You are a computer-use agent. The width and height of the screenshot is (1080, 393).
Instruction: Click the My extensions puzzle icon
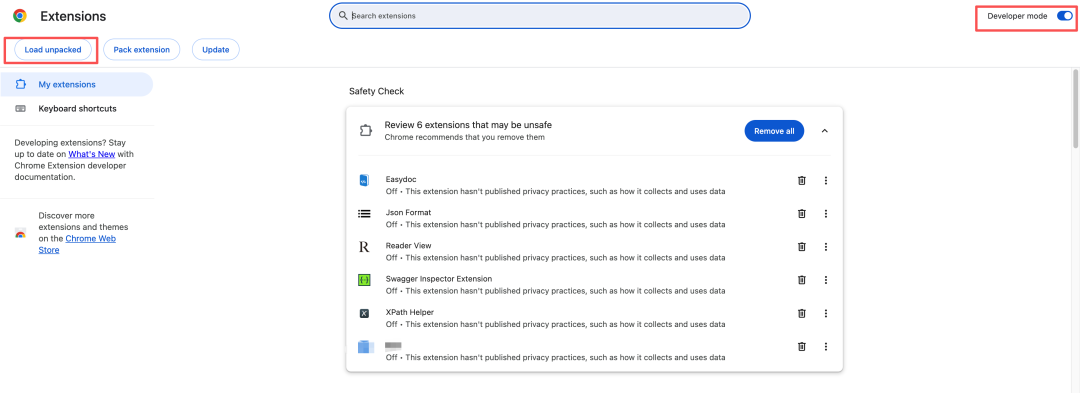21,85
